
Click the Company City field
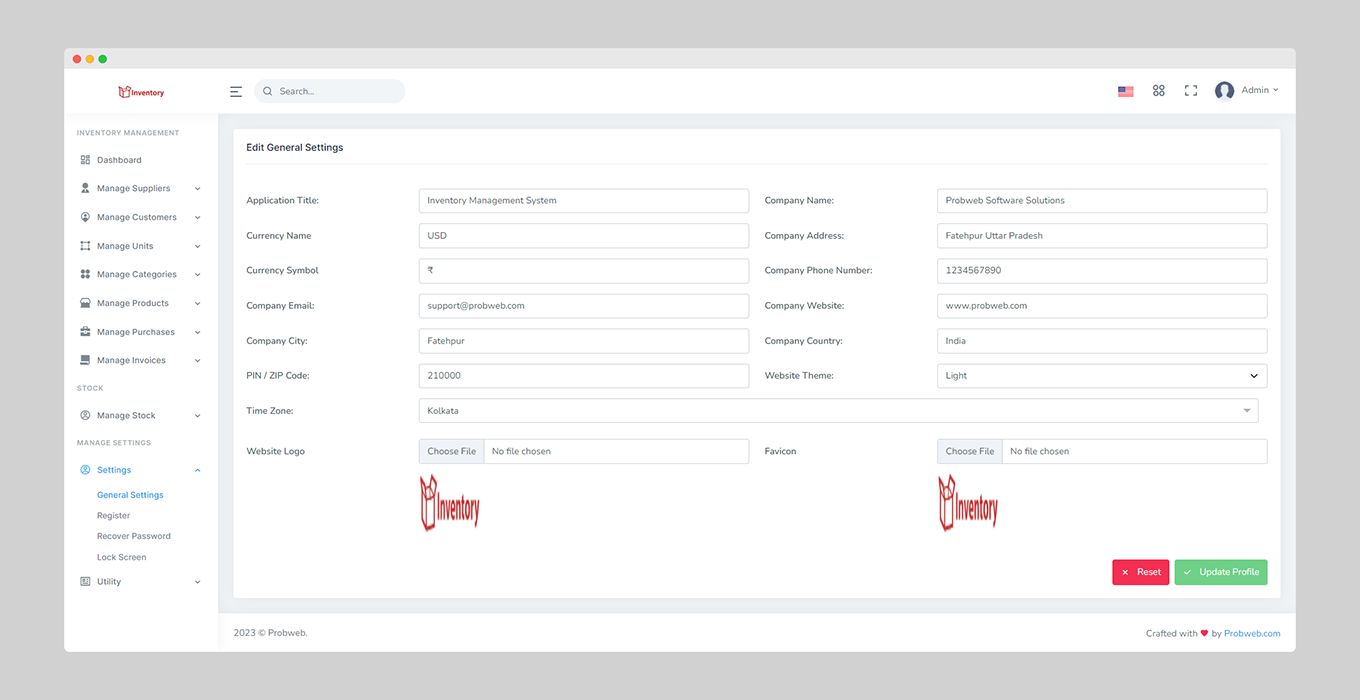click(x=584, y=341)
